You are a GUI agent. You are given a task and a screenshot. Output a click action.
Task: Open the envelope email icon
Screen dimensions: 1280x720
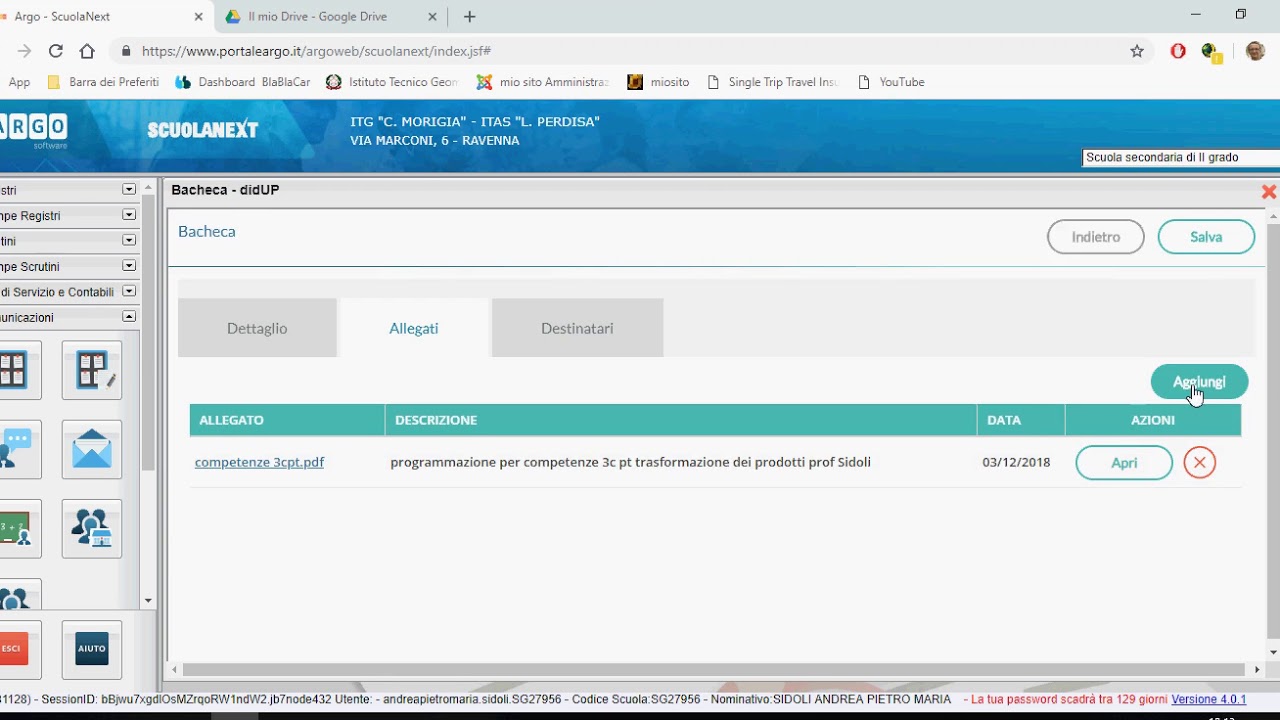coord(92,449)
